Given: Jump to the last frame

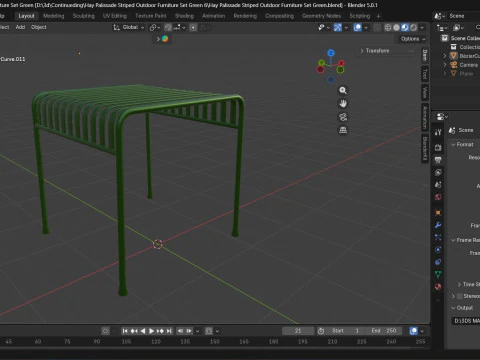Looking at the screenshot, I should coord(169,331).
